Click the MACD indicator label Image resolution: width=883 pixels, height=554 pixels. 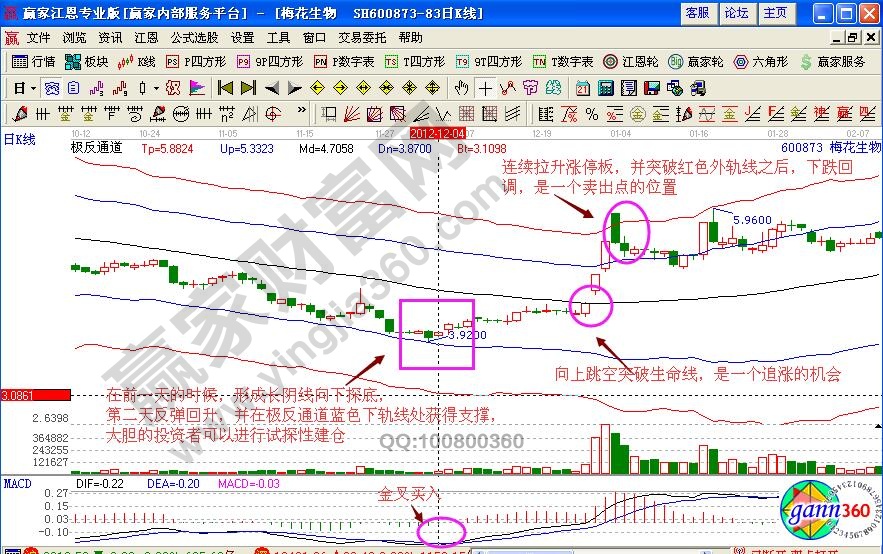pos(17,484)
